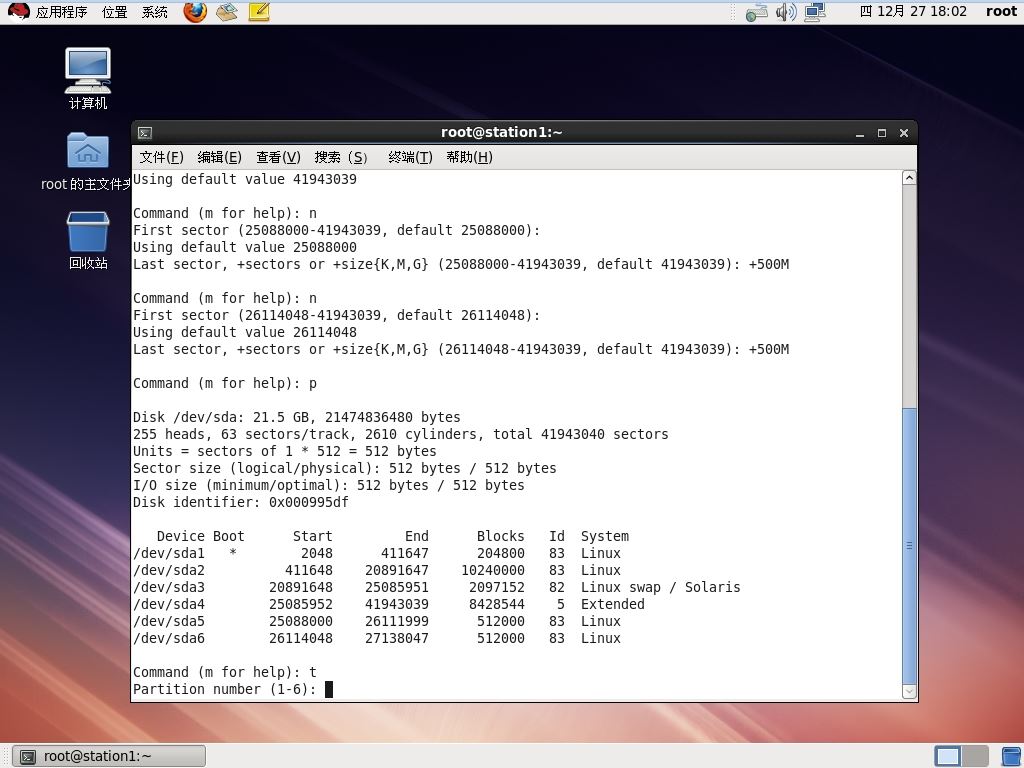
Task: Click the /dev/sda3 Linux swap row
Action: pos(437,587)
